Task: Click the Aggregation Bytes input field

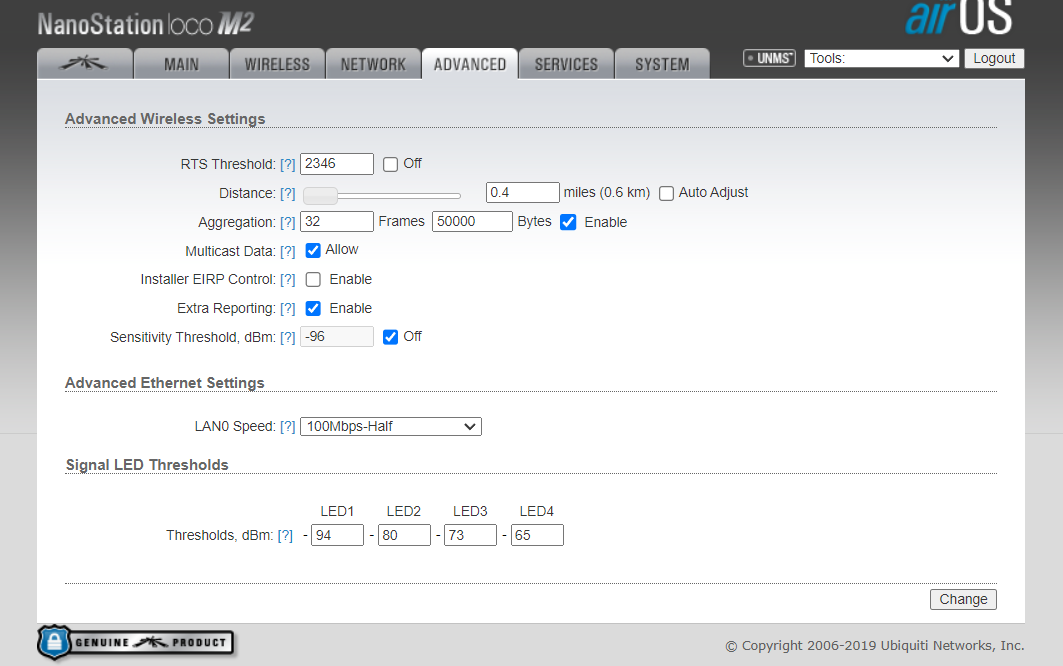Action: click(473, 221)
